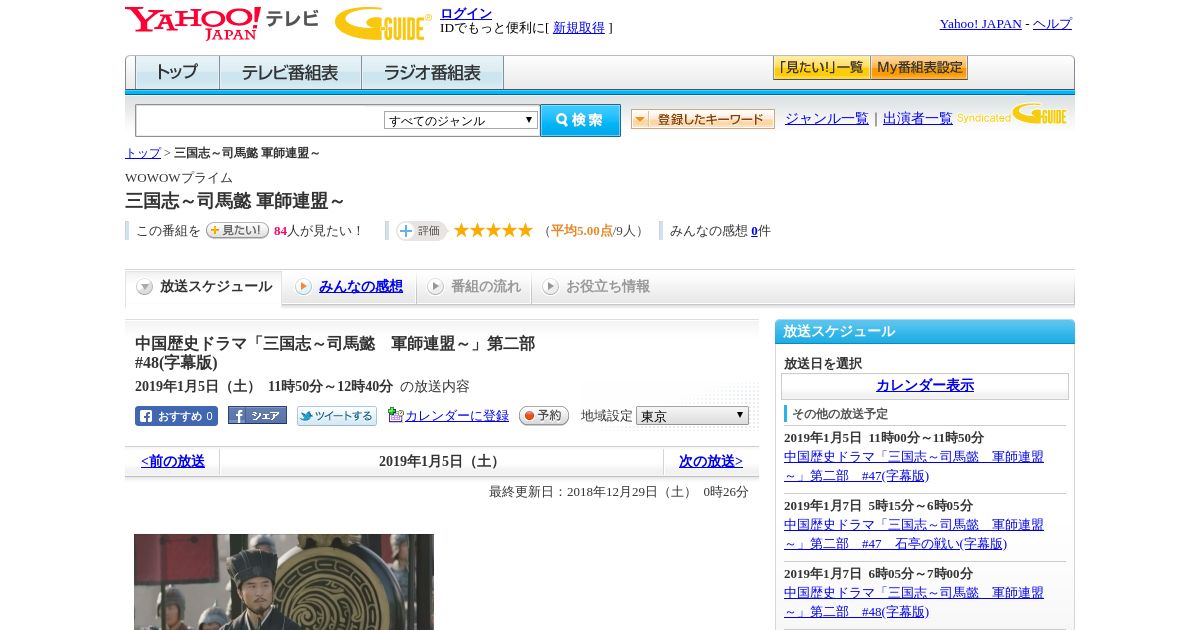The height and width of the screenshot is (630, 1200).
Task: Switch to the トップ tab
Action: 177,73
